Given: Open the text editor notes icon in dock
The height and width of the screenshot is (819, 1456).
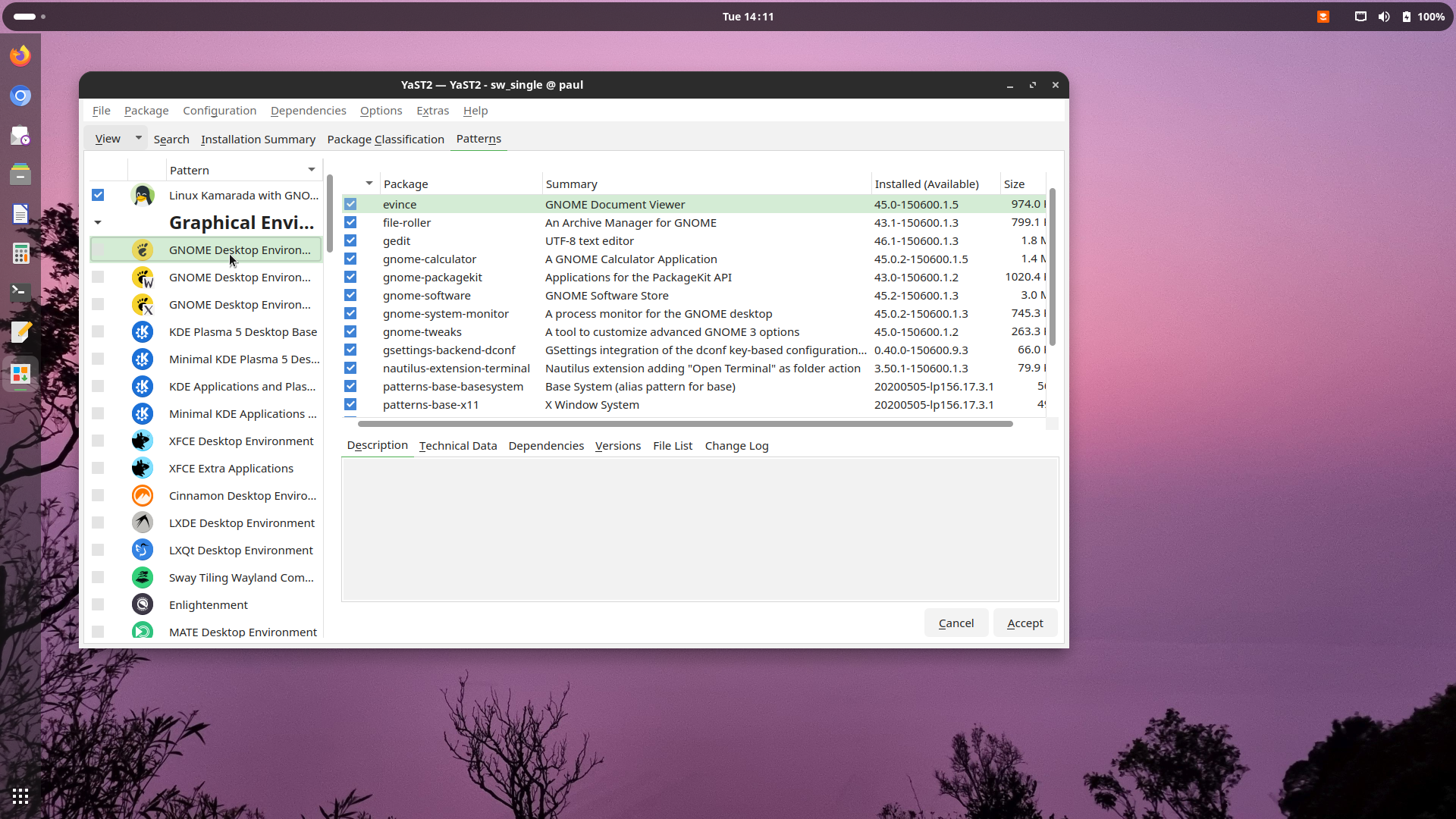Looking at the screenshot, I should click(x=20, y=331).
